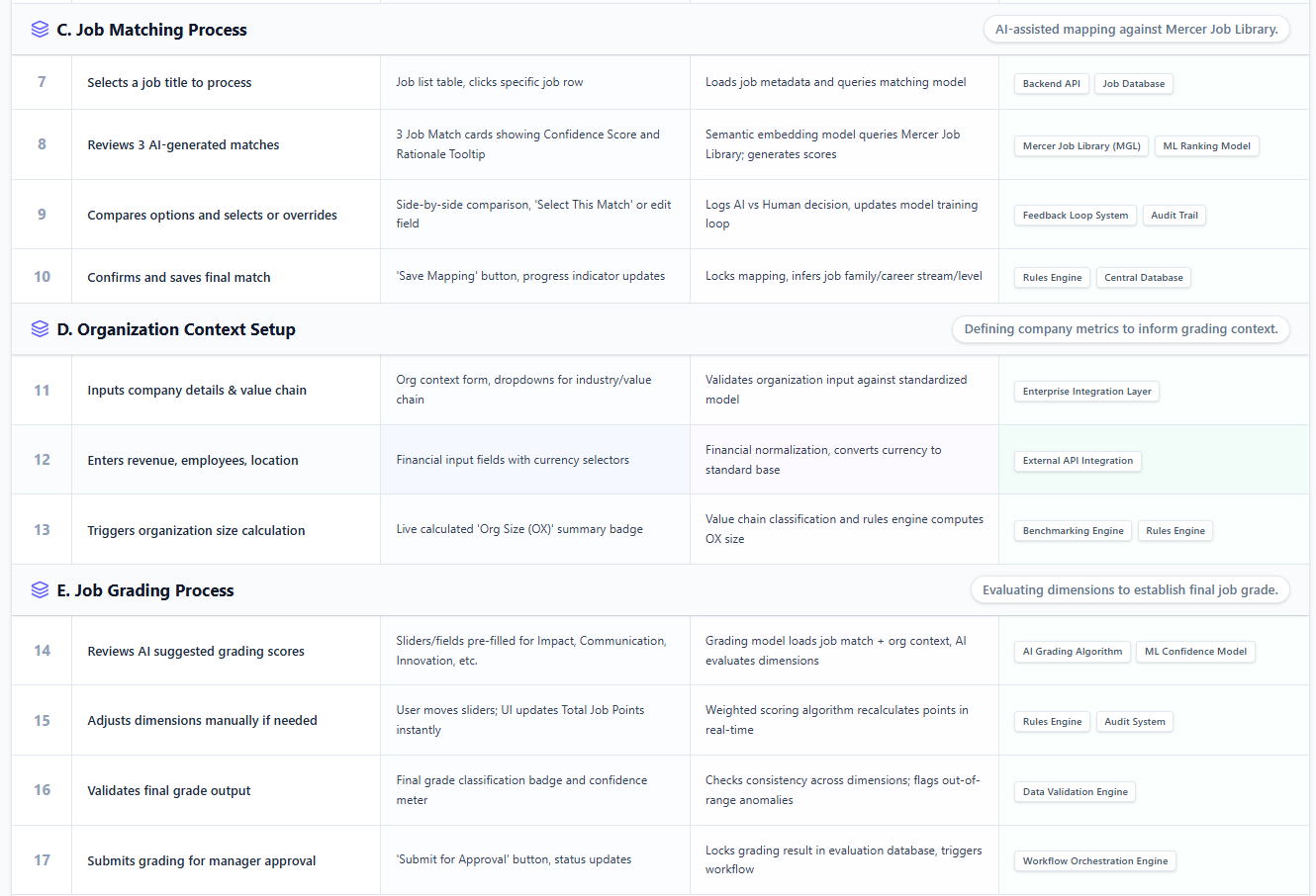
Task: Click "'Submit for Approval' button, status updates"
Action: [x=514, y=859]
